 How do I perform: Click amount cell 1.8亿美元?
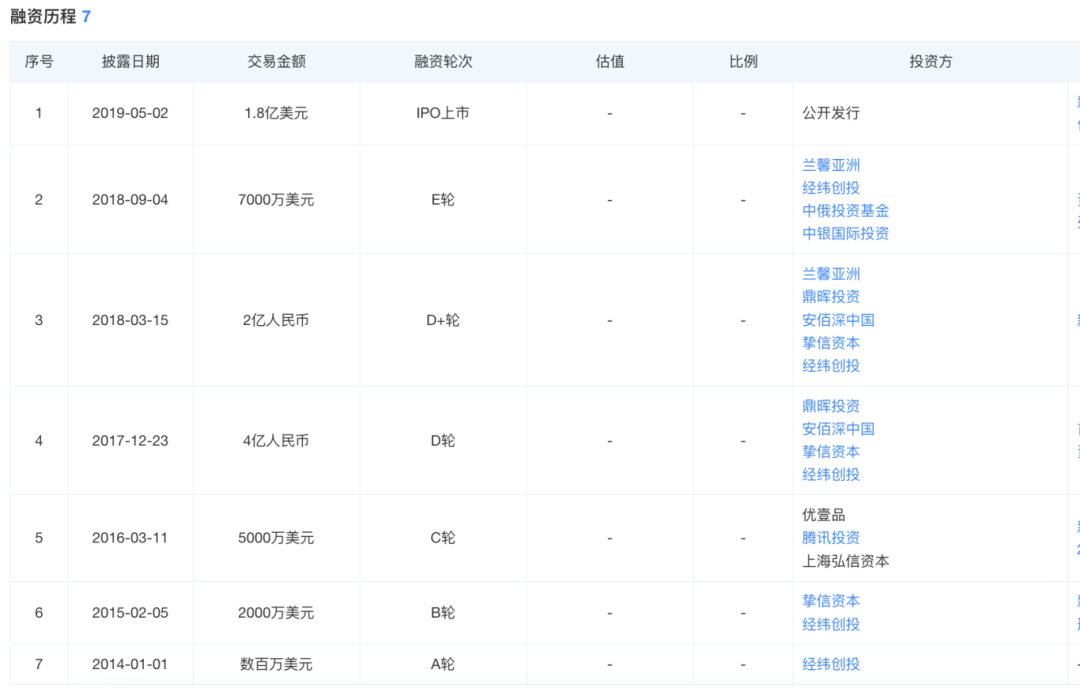(x=276, y=113)
